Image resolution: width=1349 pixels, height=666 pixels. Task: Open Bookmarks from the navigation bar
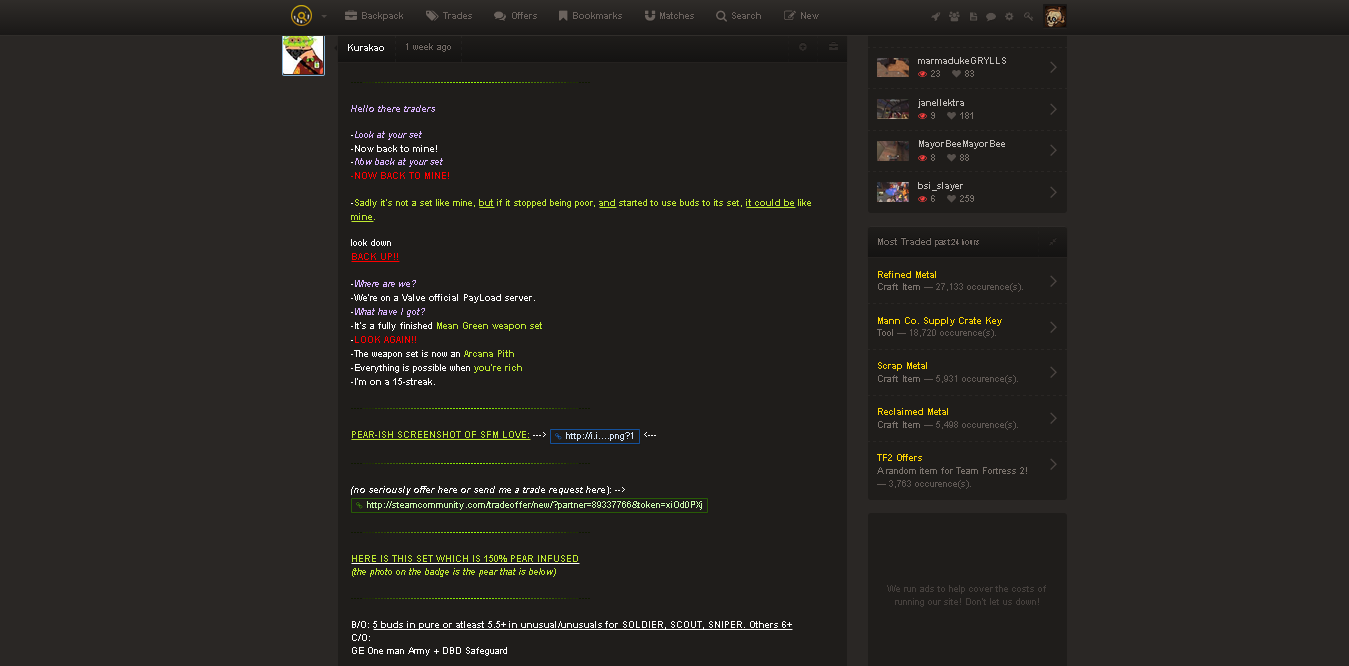[590, 16]
